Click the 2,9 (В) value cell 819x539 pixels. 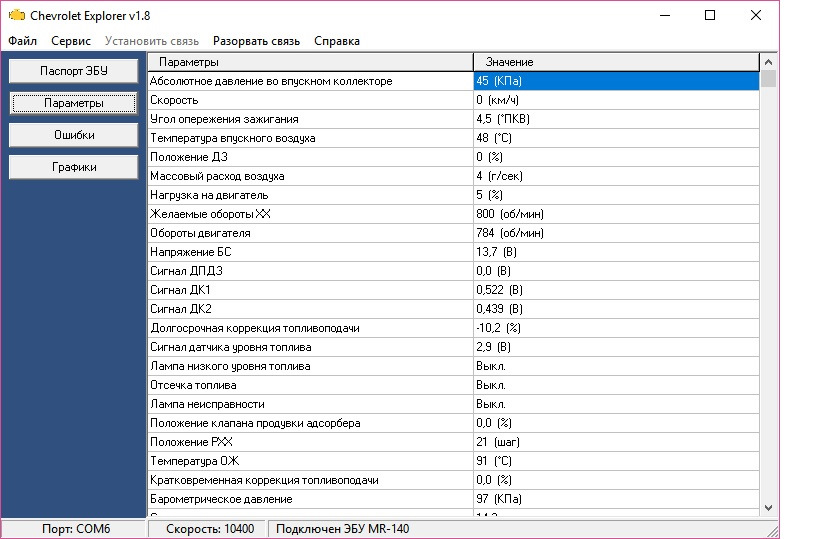tap(616, 347)
